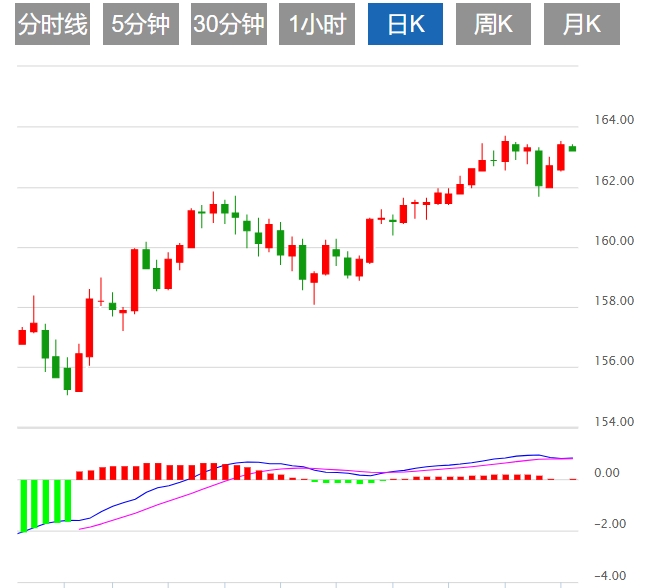The height and width of the screenshot is (588, 654).
Task: Click the 158.00 price axis label
Action: tap(613, 301)
